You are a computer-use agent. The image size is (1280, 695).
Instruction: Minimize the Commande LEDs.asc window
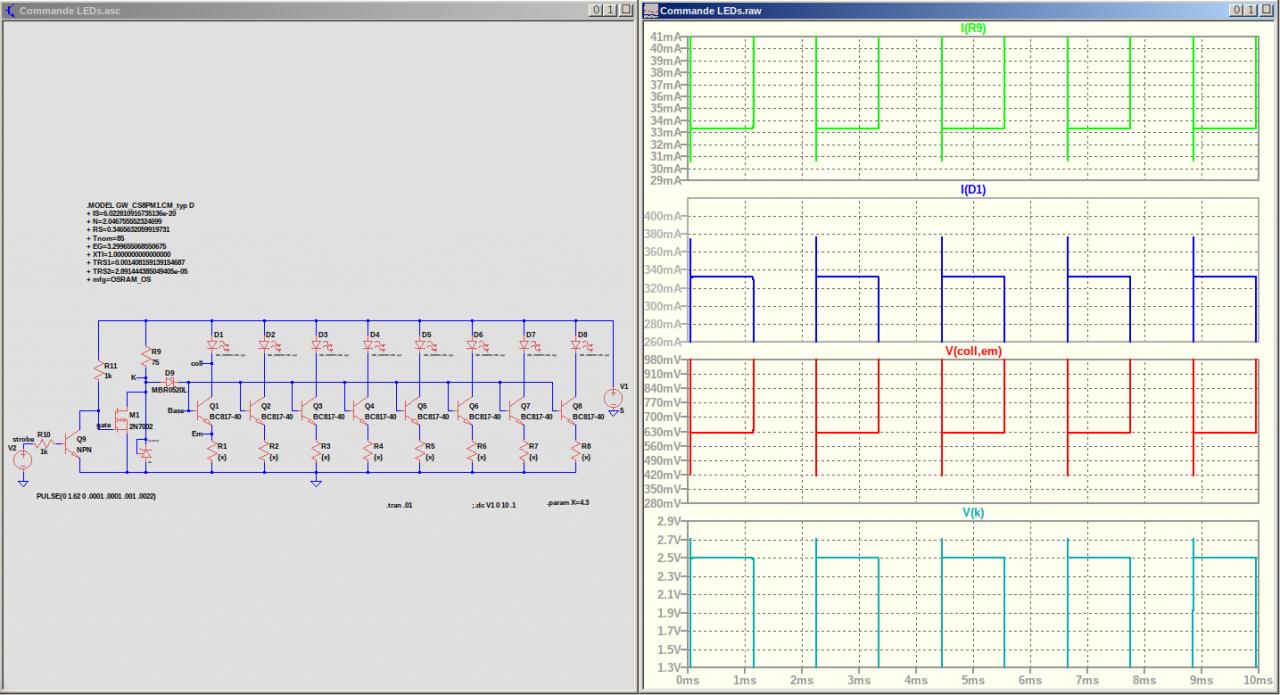(595, 10)
